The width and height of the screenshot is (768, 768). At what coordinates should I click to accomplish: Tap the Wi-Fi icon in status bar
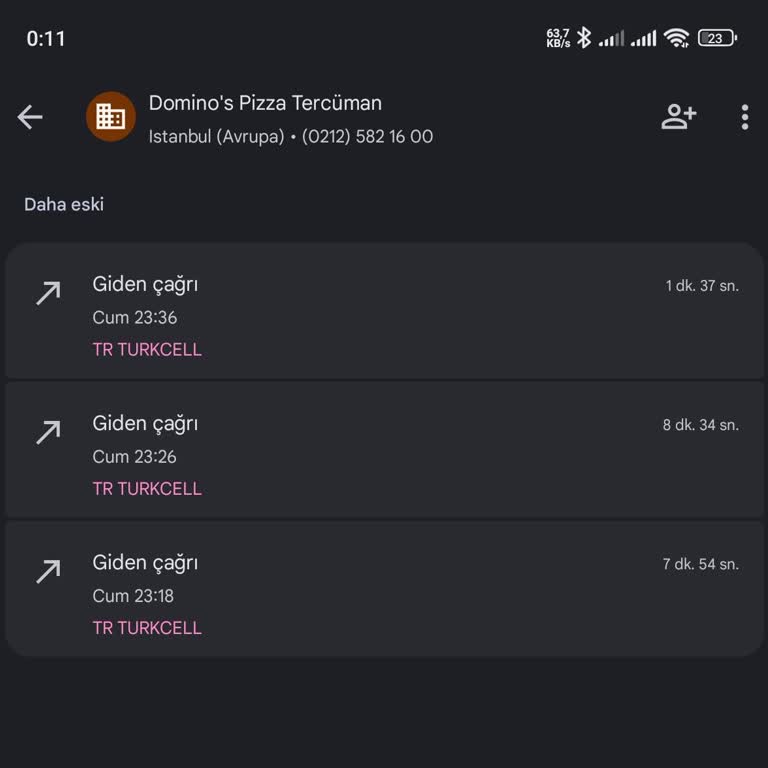[x=677, y=38]
